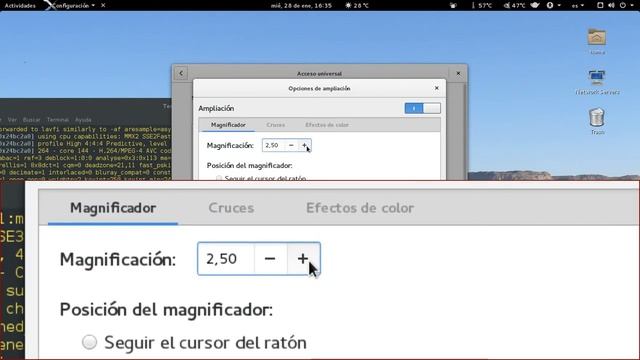Switch to Efectos de color tab in small dialog

click(x=327, y=125)
